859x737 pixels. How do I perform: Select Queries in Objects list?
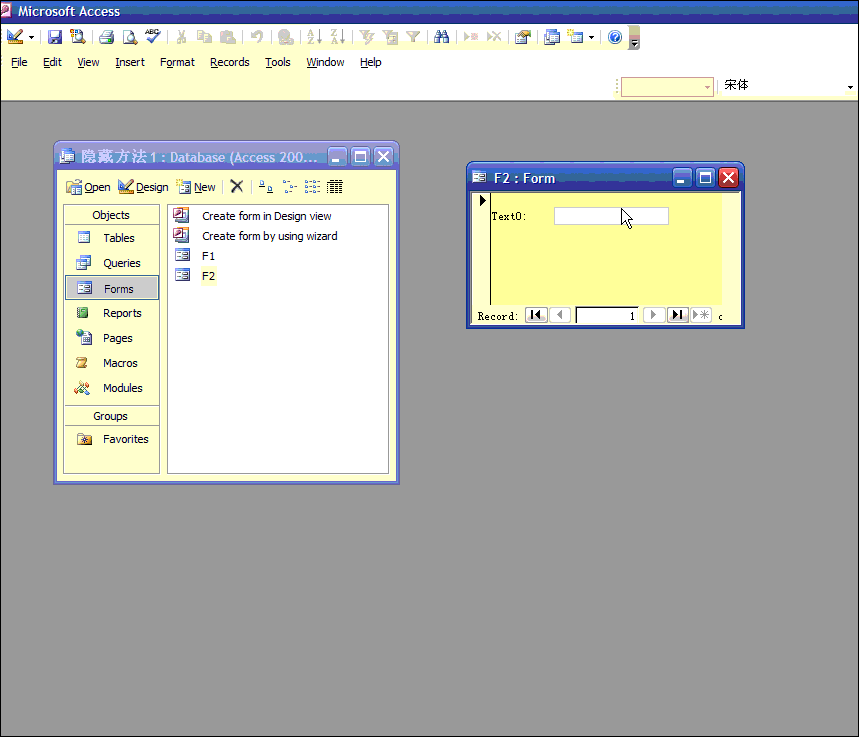click(111, 263)
